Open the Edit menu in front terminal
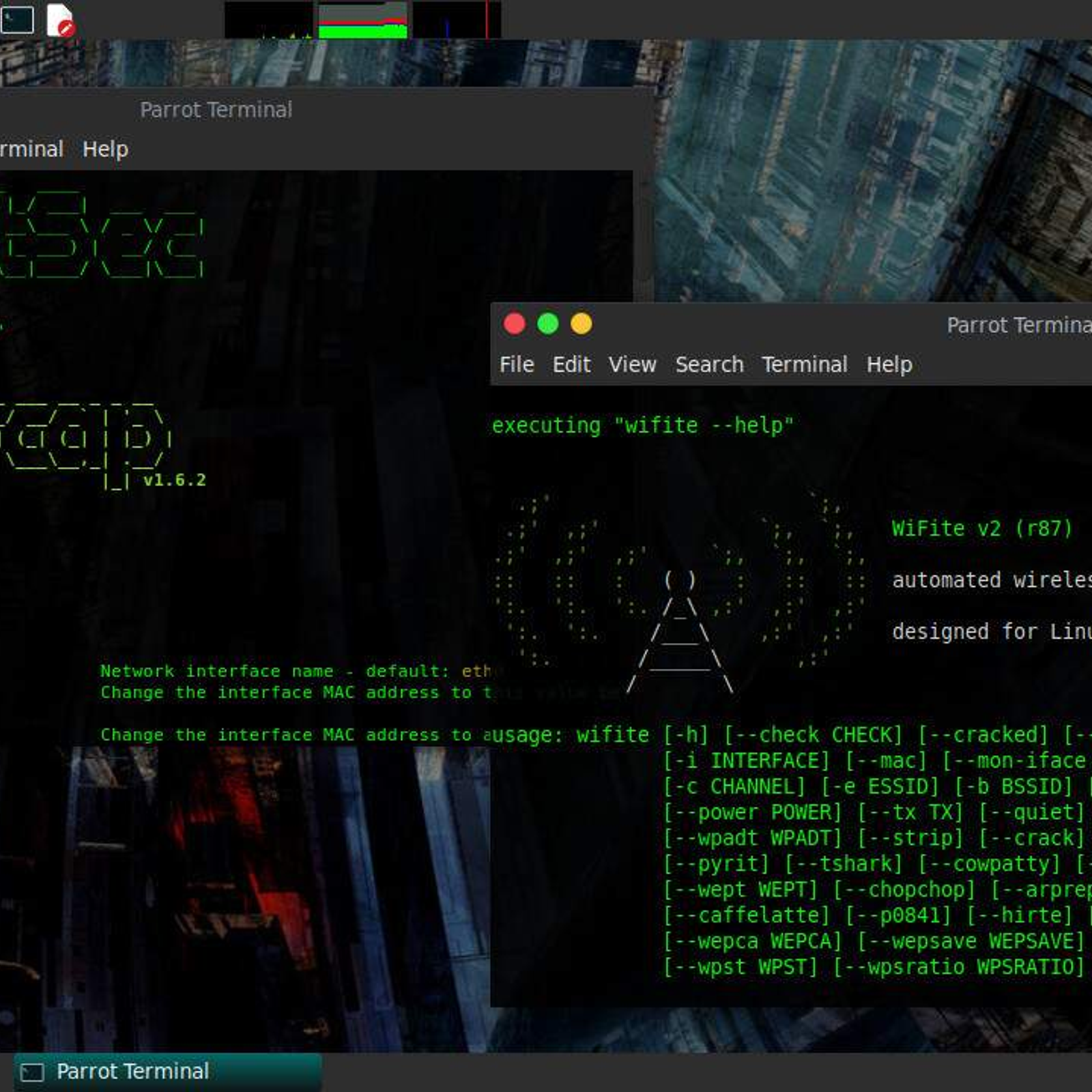Viewport: 1092px width, 1092px height. 572,364
